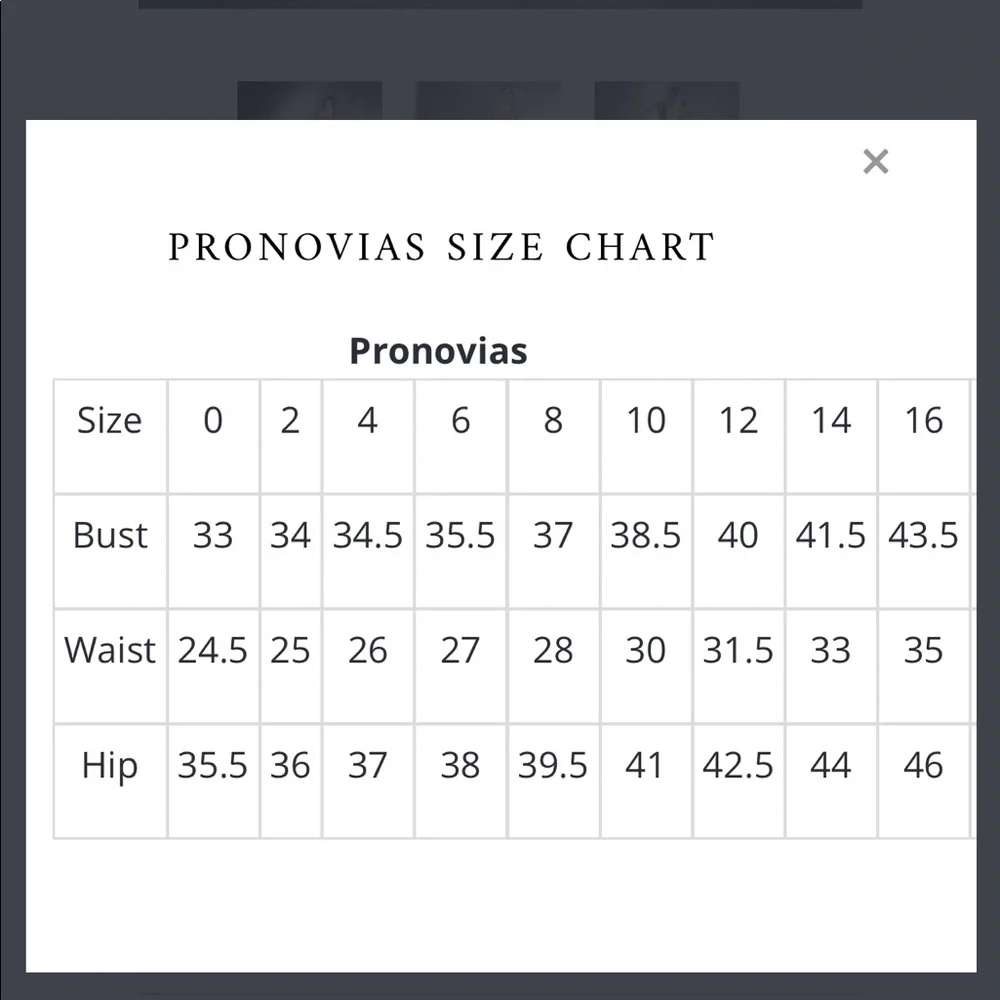The width and height of the screenshot is (1000, 1000).
Task: Click the Waist row label
Action: coord(110,651)
